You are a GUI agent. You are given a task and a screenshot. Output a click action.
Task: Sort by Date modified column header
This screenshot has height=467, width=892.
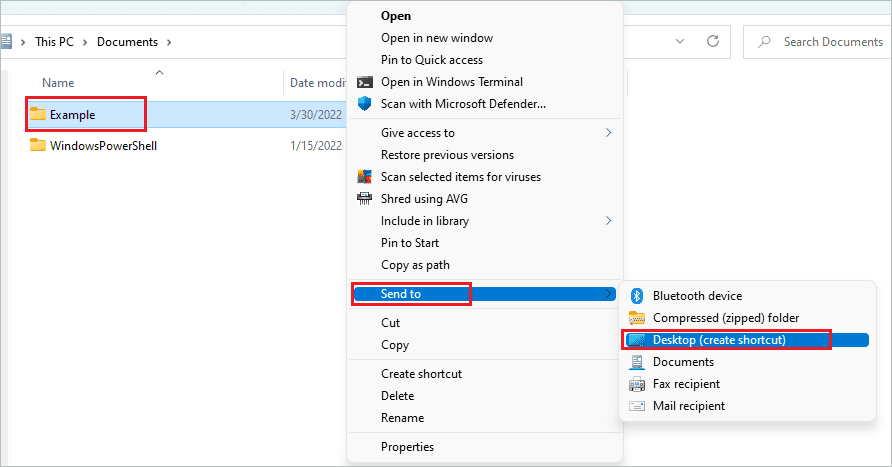318,83
